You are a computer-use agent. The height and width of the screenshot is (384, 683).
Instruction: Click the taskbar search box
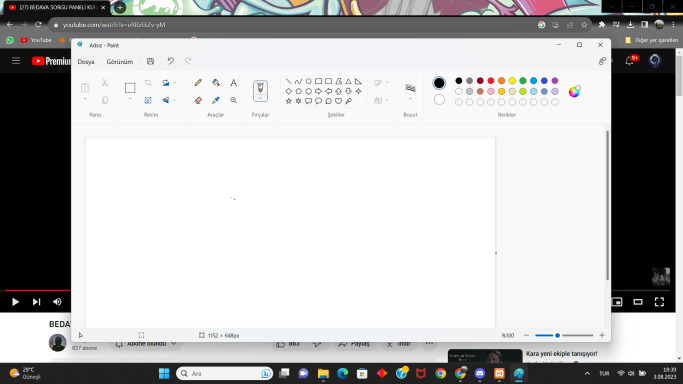tap(225, 374)
